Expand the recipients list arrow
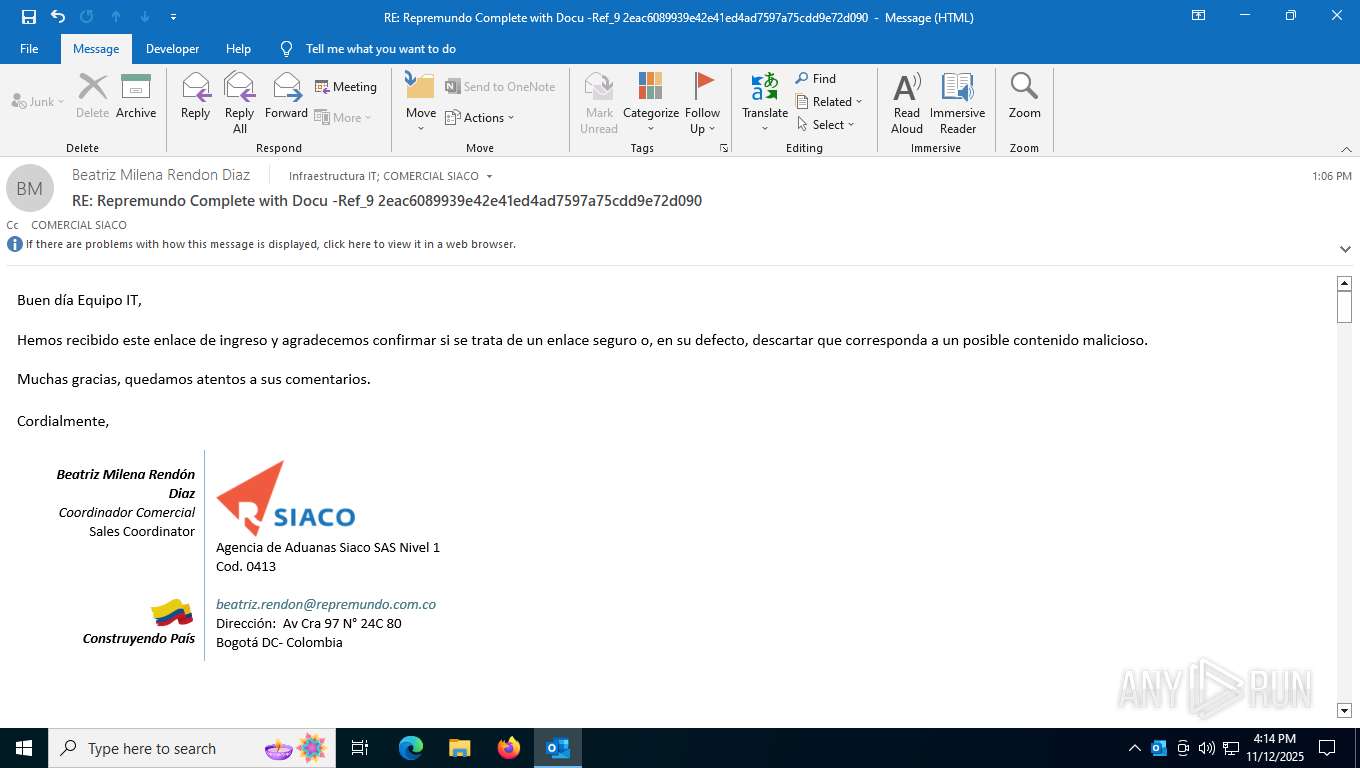Screen dimensions: 1360x768 489,176
